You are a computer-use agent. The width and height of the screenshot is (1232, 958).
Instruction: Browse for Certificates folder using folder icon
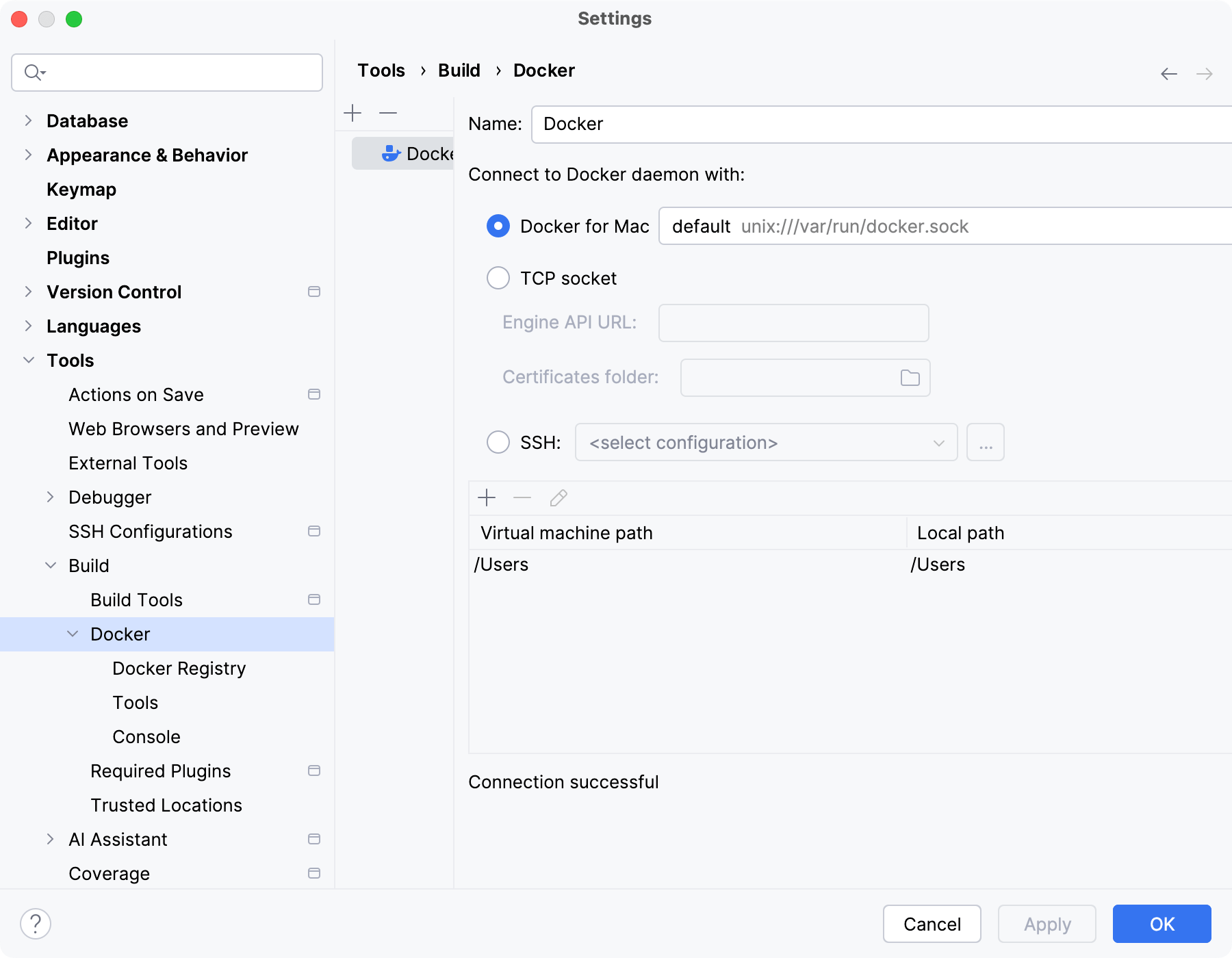(909, 377)
